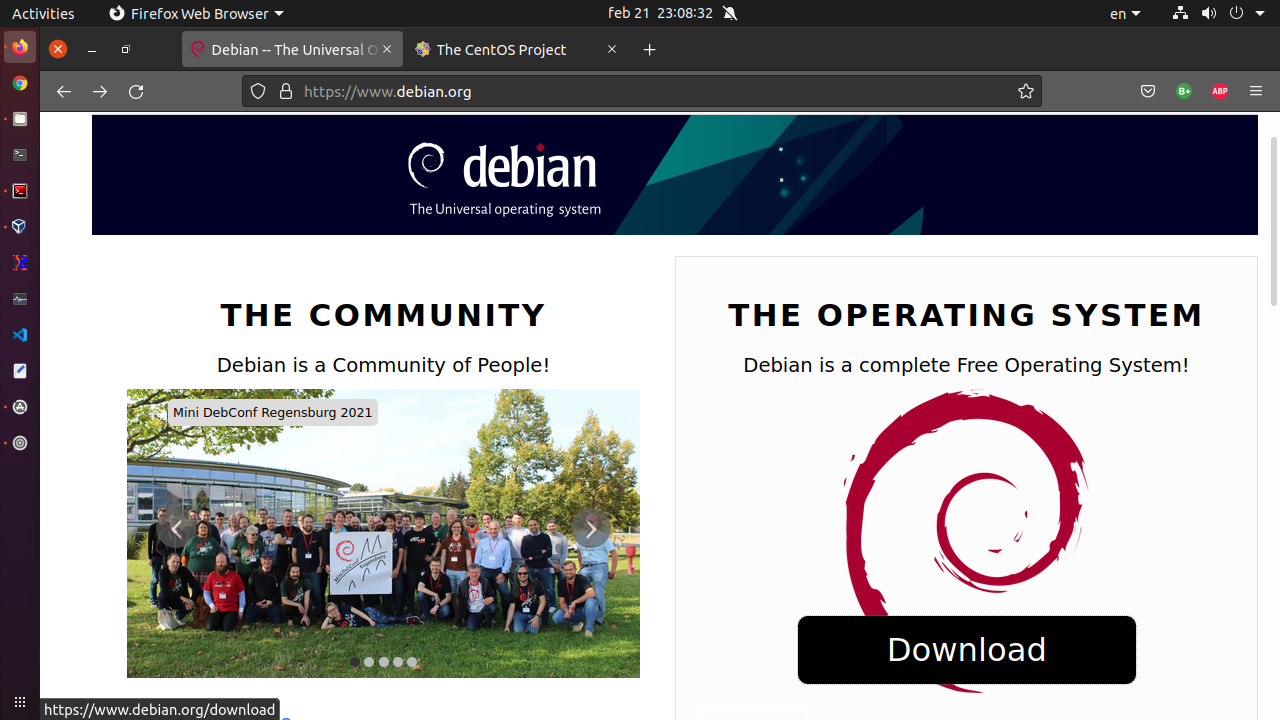The width and height of the screenshot is (1280, 720).
Task: Open the Activities overview
Action: click(43, 13)
